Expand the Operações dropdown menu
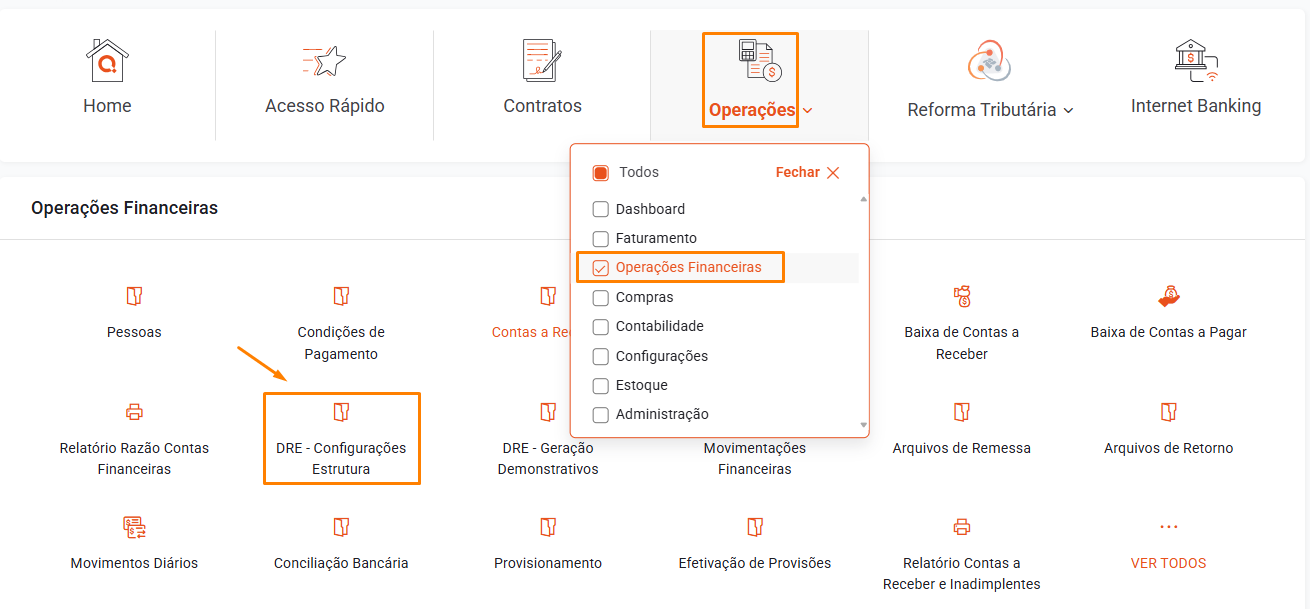1310x609 pixels. (761, 110)
